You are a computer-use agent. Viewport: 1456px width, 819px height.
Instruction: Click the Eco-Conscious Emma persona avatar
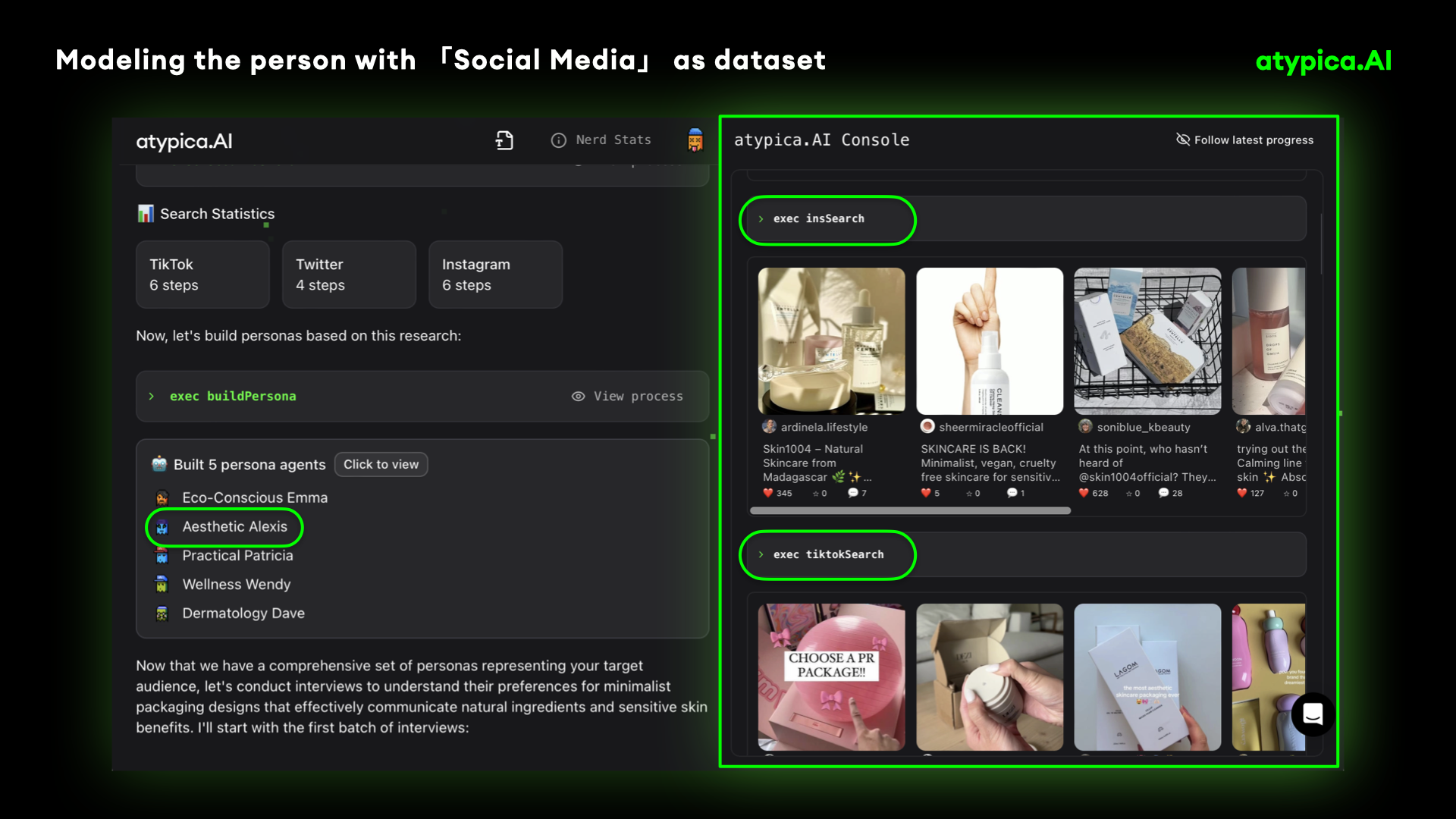(162, 498)
